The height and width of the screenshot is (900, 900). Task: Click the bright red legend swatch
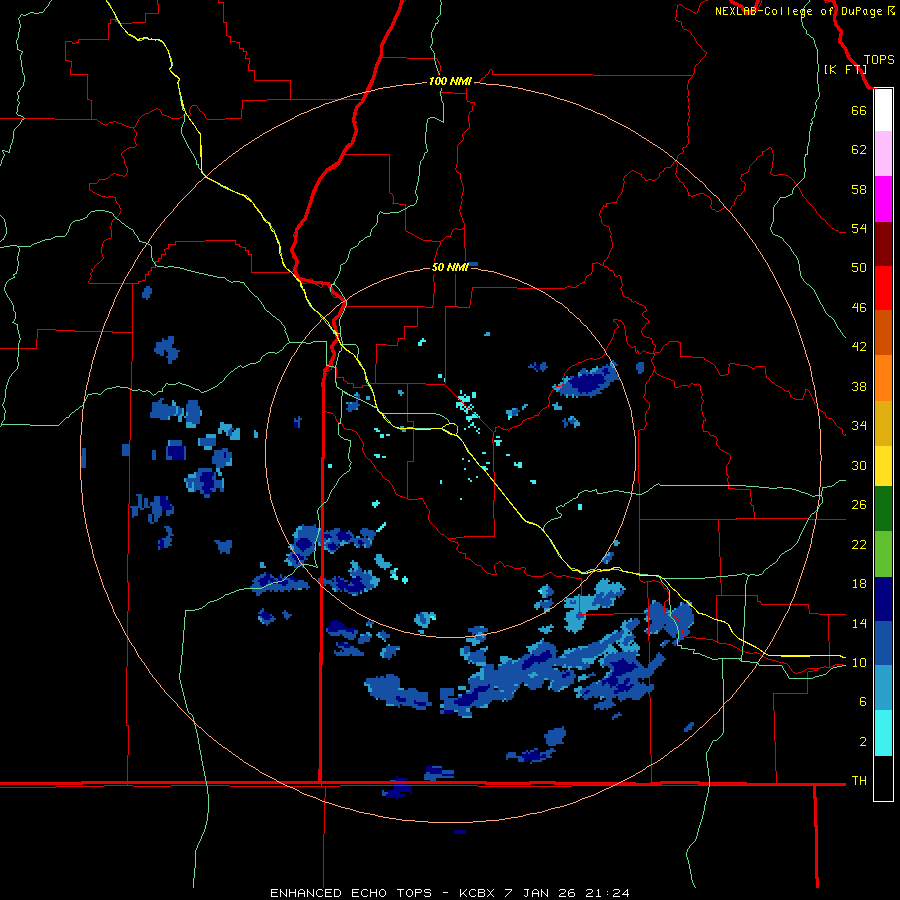click(x=883, y=288)
